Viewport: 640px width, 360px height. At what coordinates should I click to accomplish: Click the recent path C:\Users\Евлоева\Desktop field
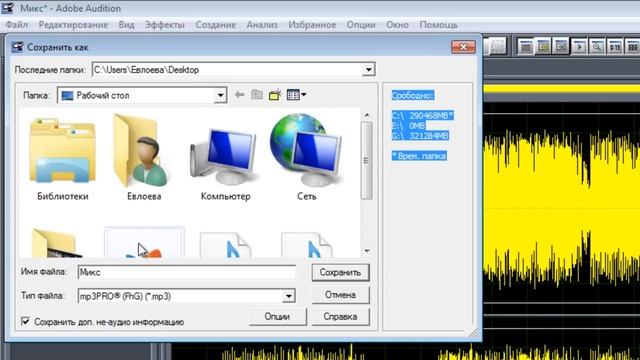[233, 69]
